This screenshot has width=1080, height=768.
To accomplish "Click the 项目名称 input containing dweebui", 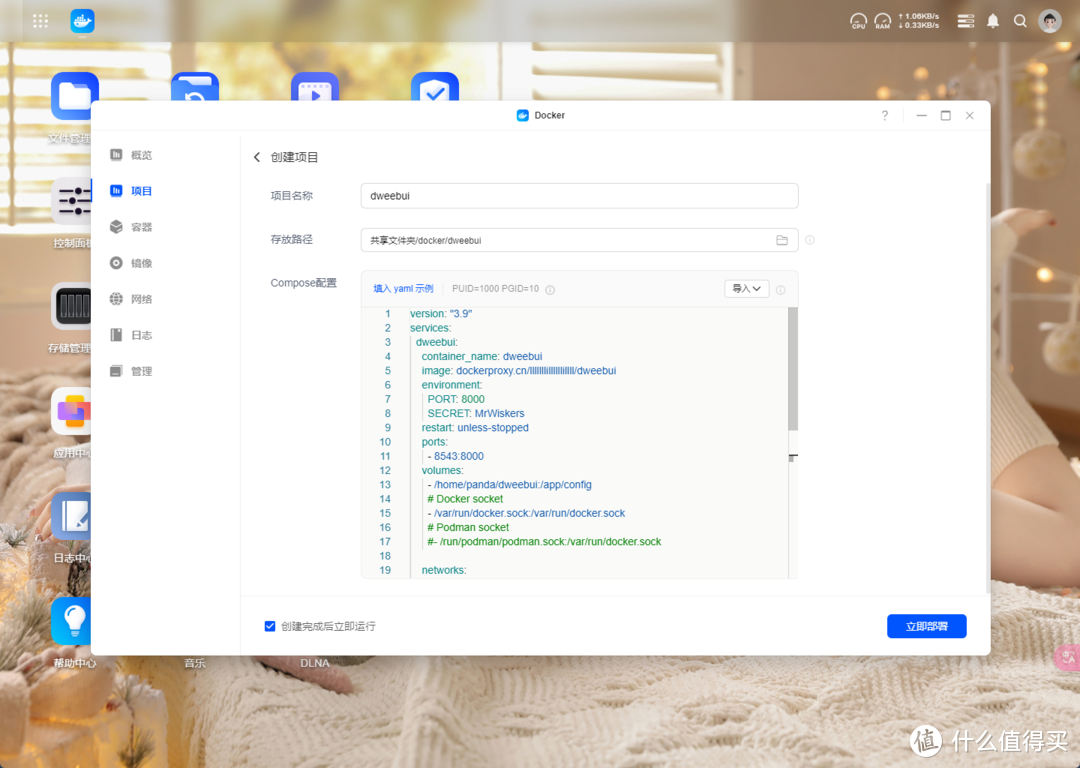I will pos(579,195).
